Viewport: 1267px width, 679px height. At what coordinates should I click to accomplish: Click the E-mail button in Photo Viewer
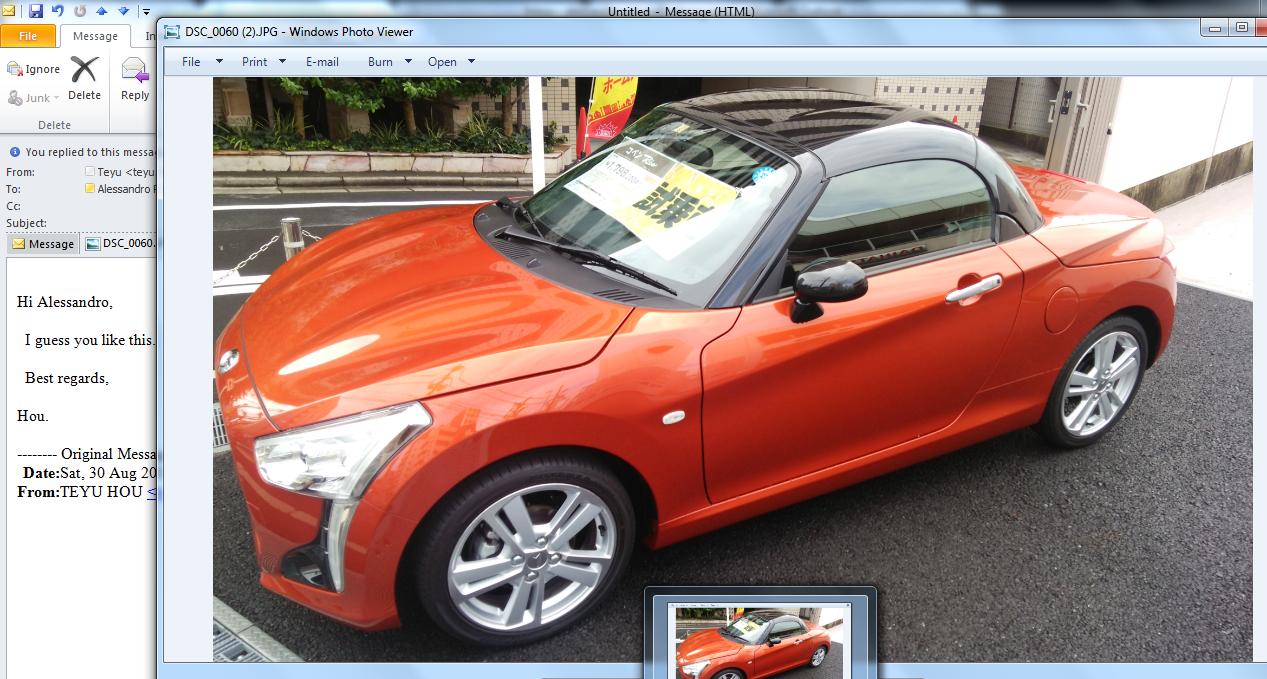[x=322, y=61]
